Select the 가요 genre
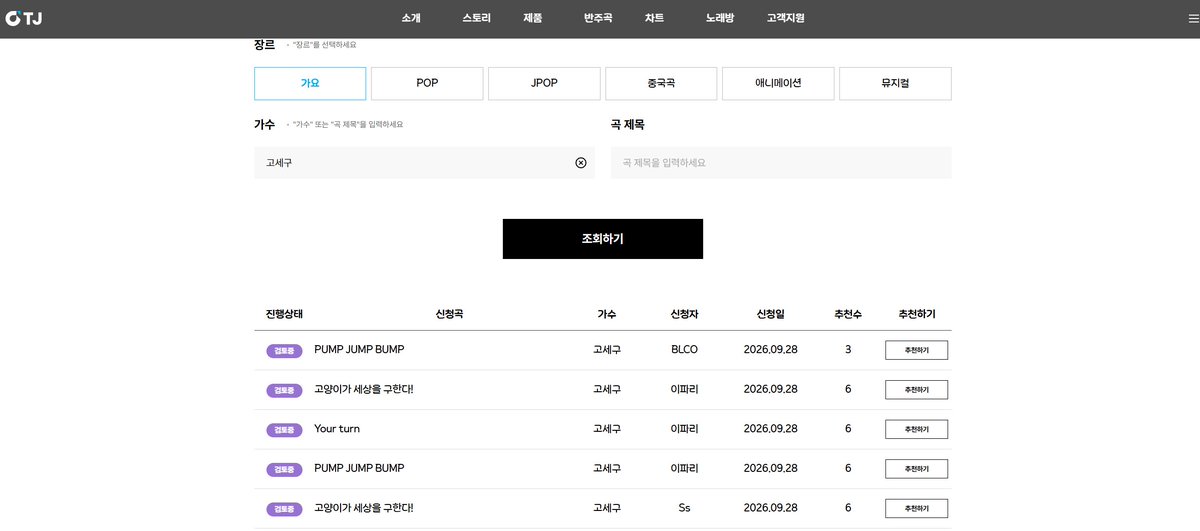This screenshot has height=531, width=1200. click(310, 84)
